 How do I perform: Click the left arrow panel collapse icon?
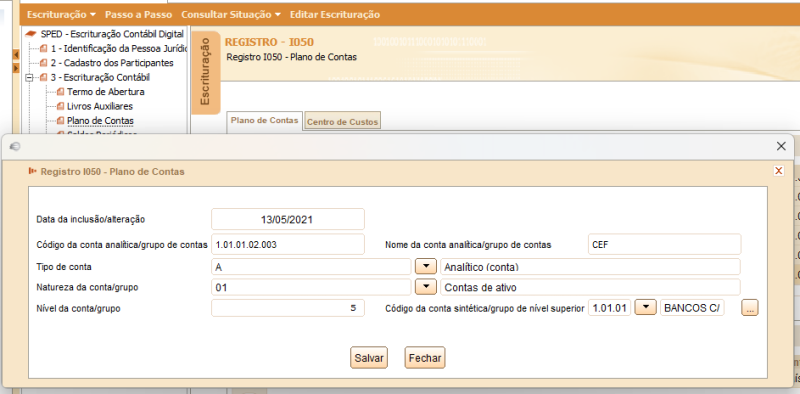point(16,55)
